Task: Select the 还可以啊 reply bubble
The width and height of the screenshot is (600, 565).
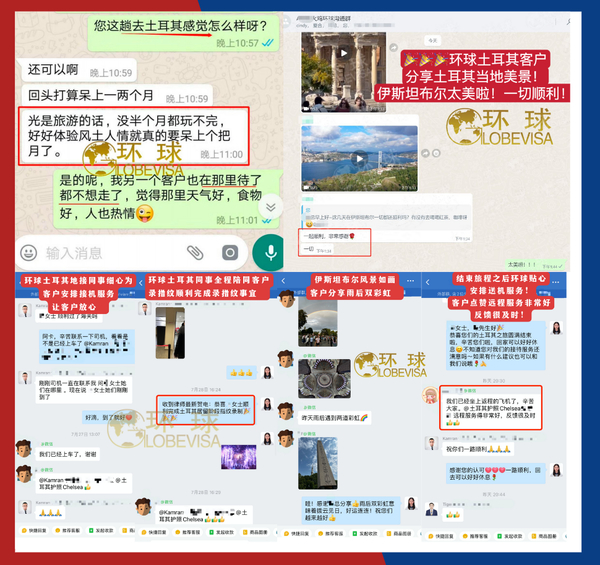Action: coord(79,70)
